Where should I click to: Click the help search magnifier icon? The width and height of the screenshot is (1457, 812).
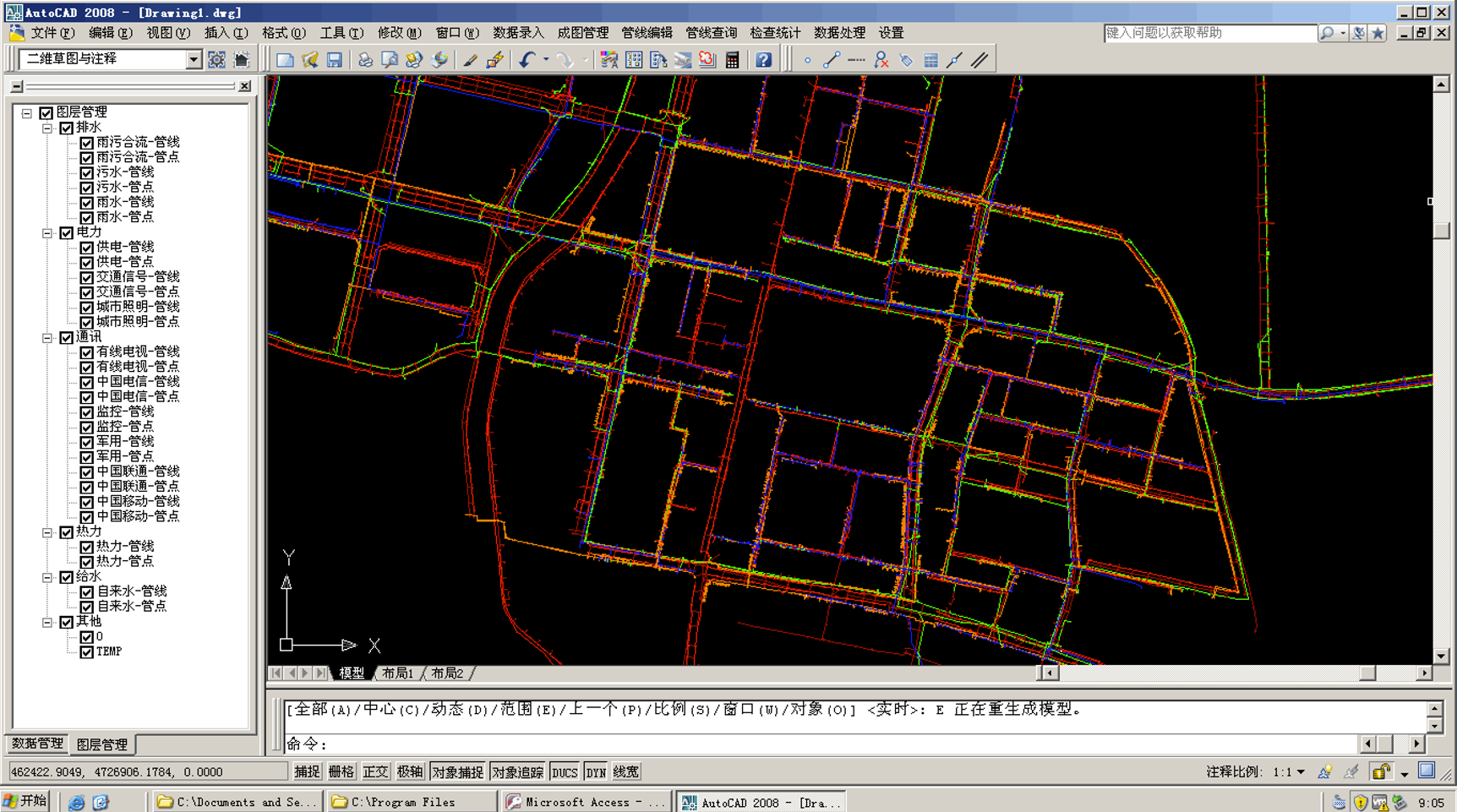click(1328, 33)
